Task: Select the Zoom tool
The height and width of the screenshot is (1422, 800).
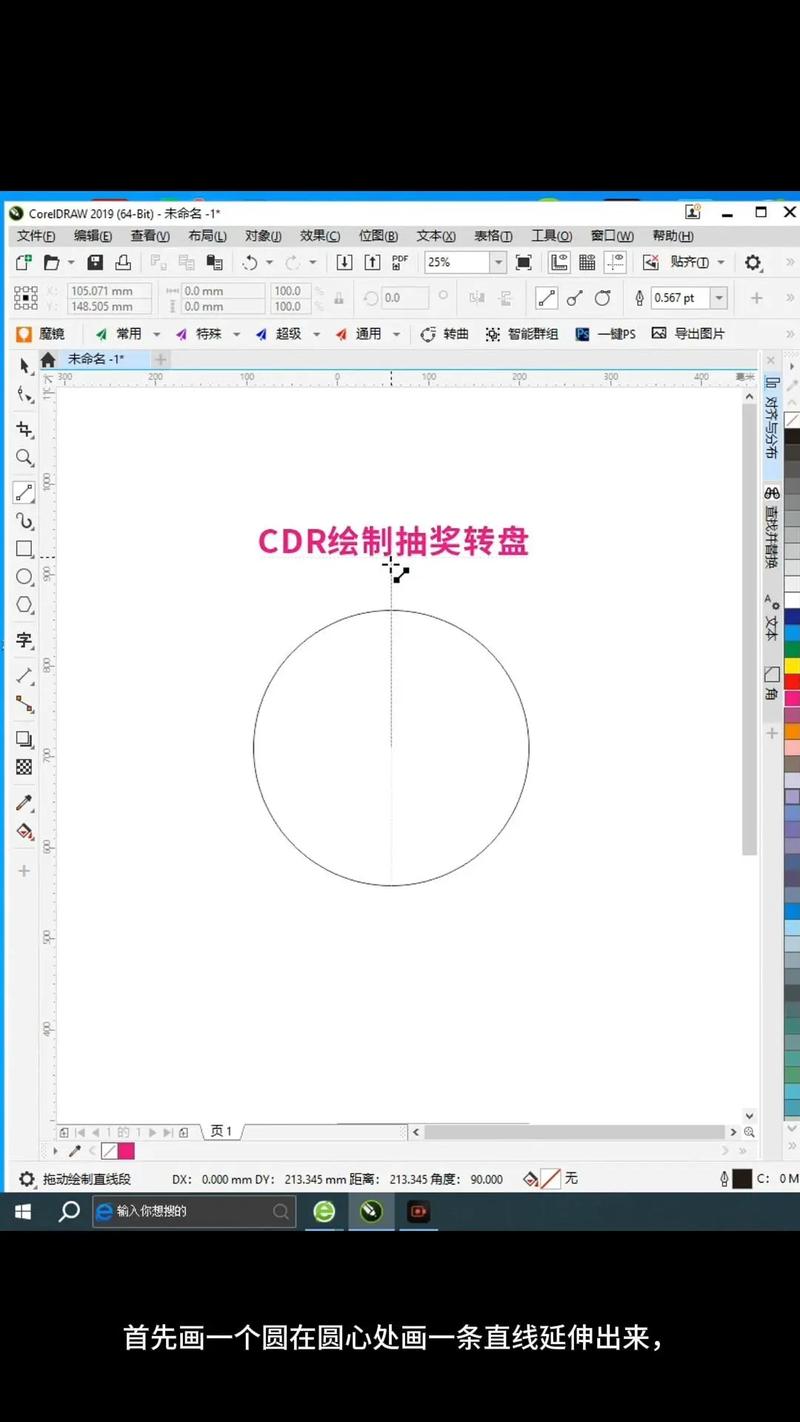Action: click(25, 458)
